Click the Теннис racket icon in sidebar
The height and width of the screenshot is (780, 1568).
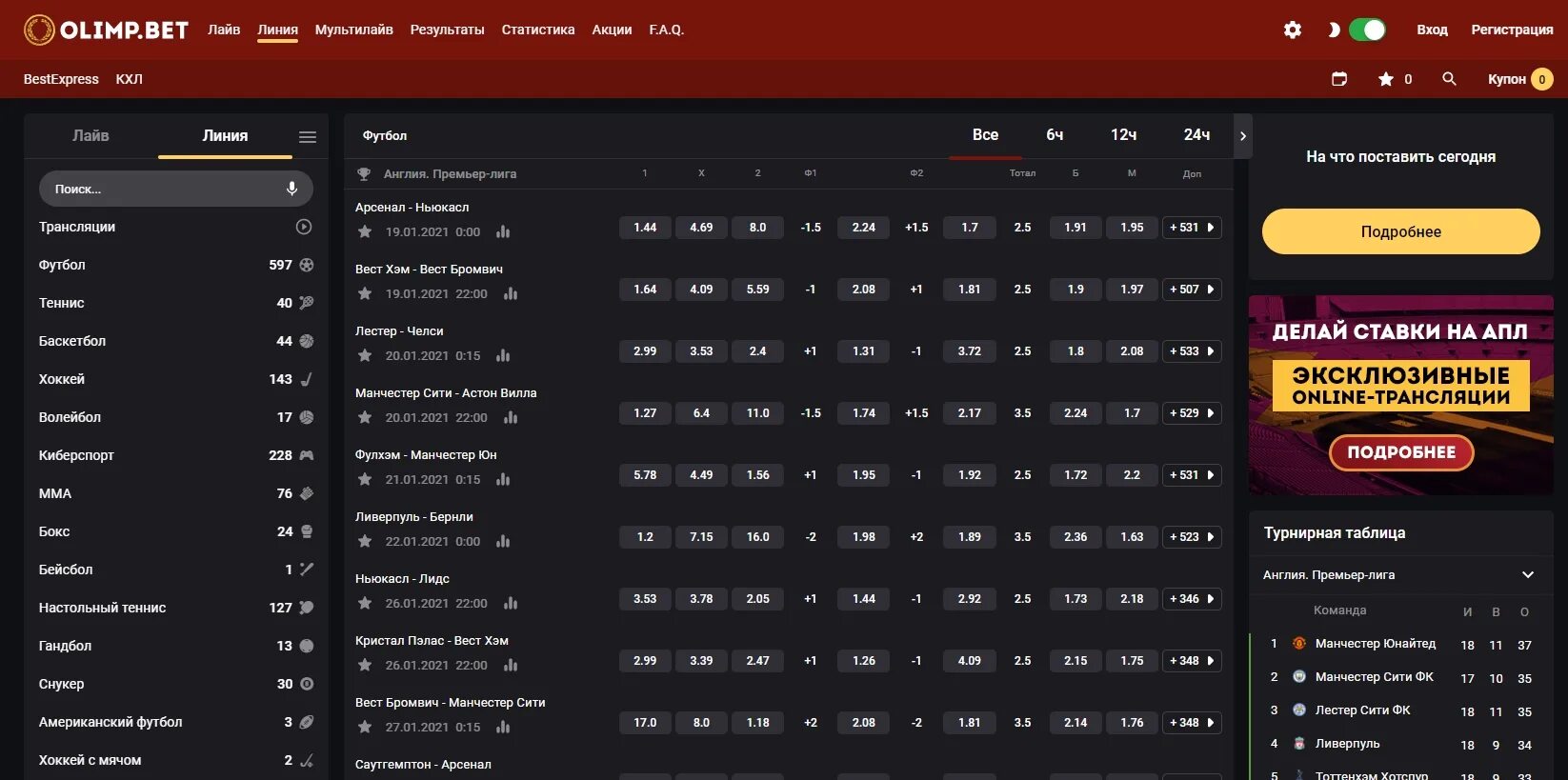coord(307,303)
